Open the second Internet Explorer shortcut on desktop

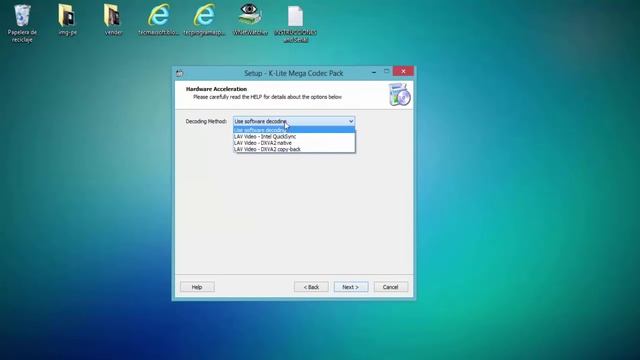(x=204, y=20)
